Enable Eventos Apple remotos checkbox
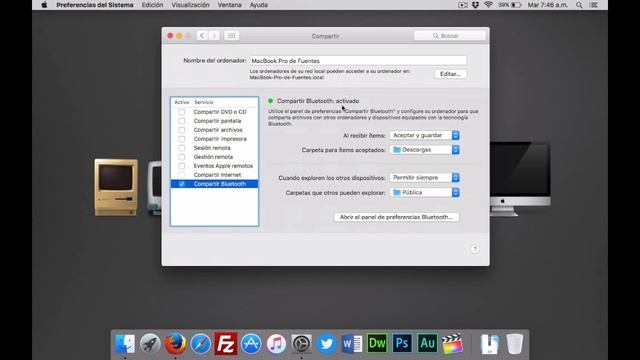Image resolution: width=640 pixels, height=360 pixels. pos(182,166)
